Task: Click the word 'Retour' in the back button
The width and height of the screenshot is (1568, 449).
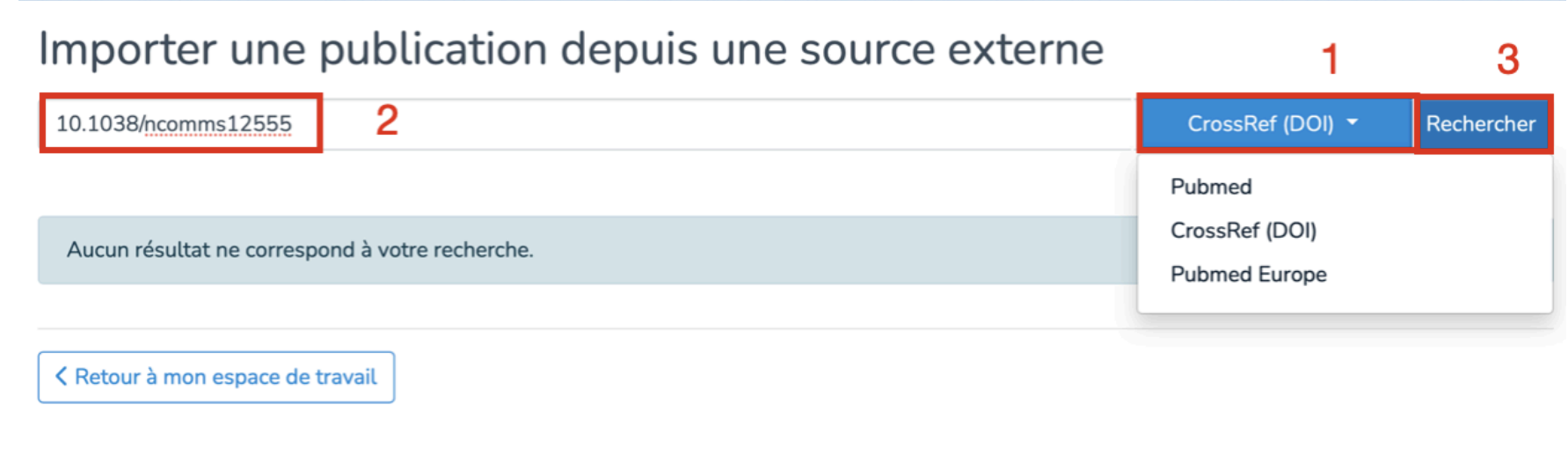Action: pyautogui.click(x=107, y=377)
